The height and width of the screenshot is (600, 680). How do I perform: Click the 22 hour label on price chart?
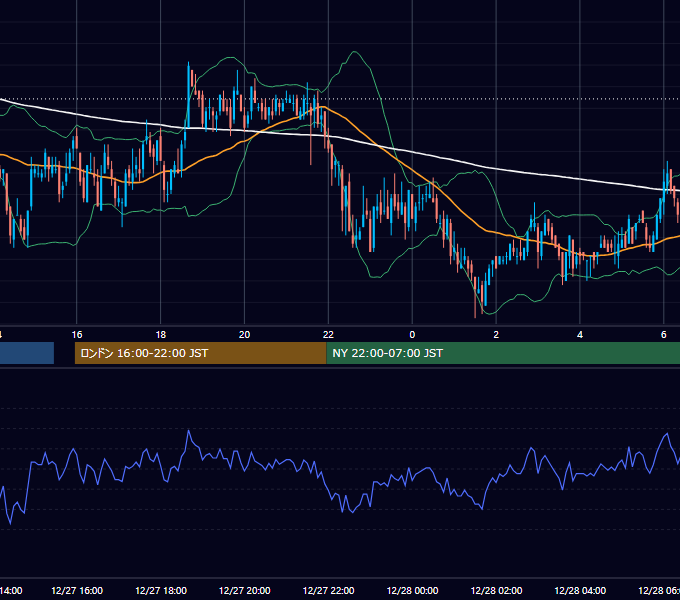[x=328, y=335]
